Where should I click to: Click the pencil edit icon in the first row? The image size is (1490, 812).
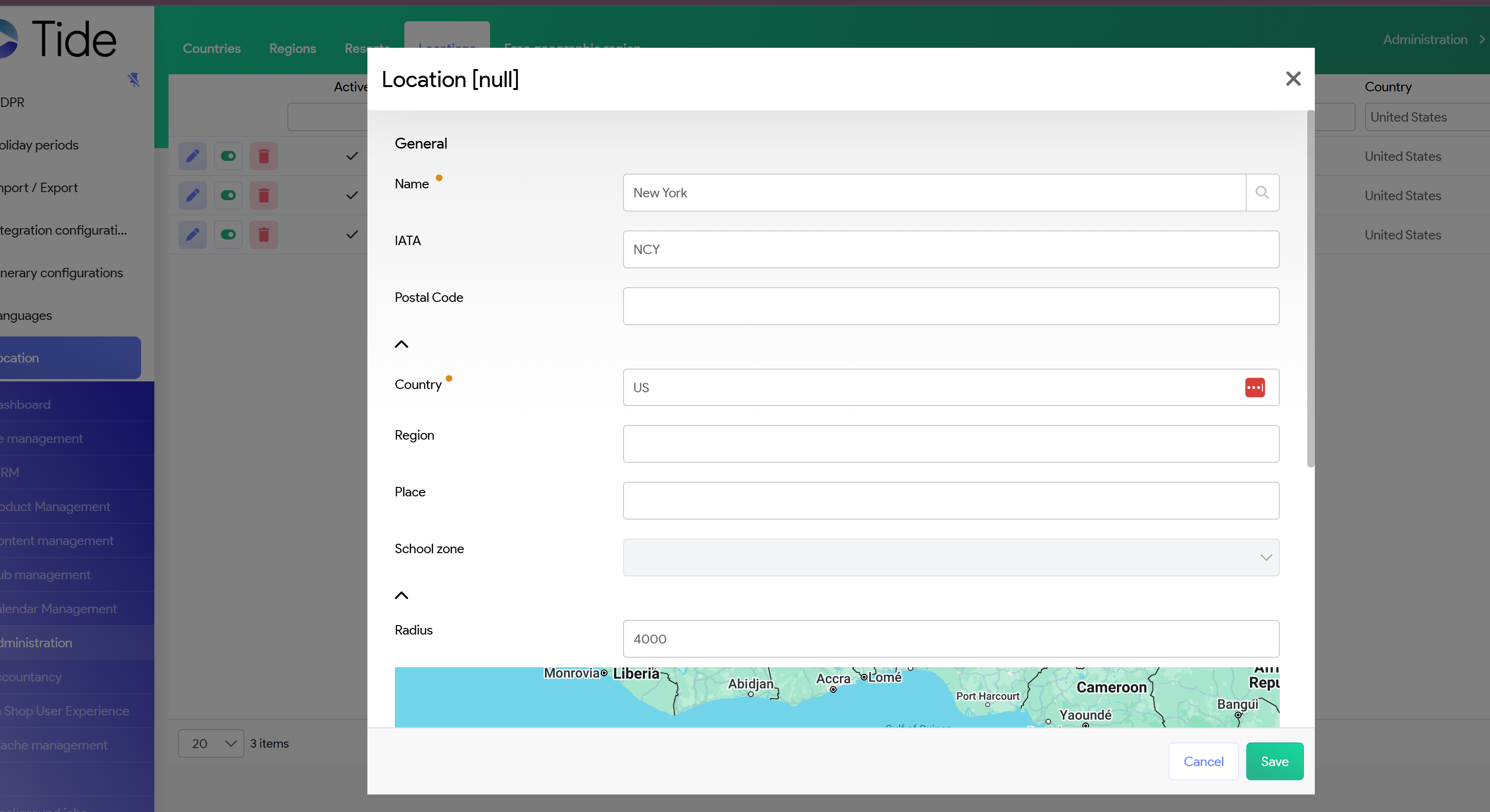[x=193, y=156]
